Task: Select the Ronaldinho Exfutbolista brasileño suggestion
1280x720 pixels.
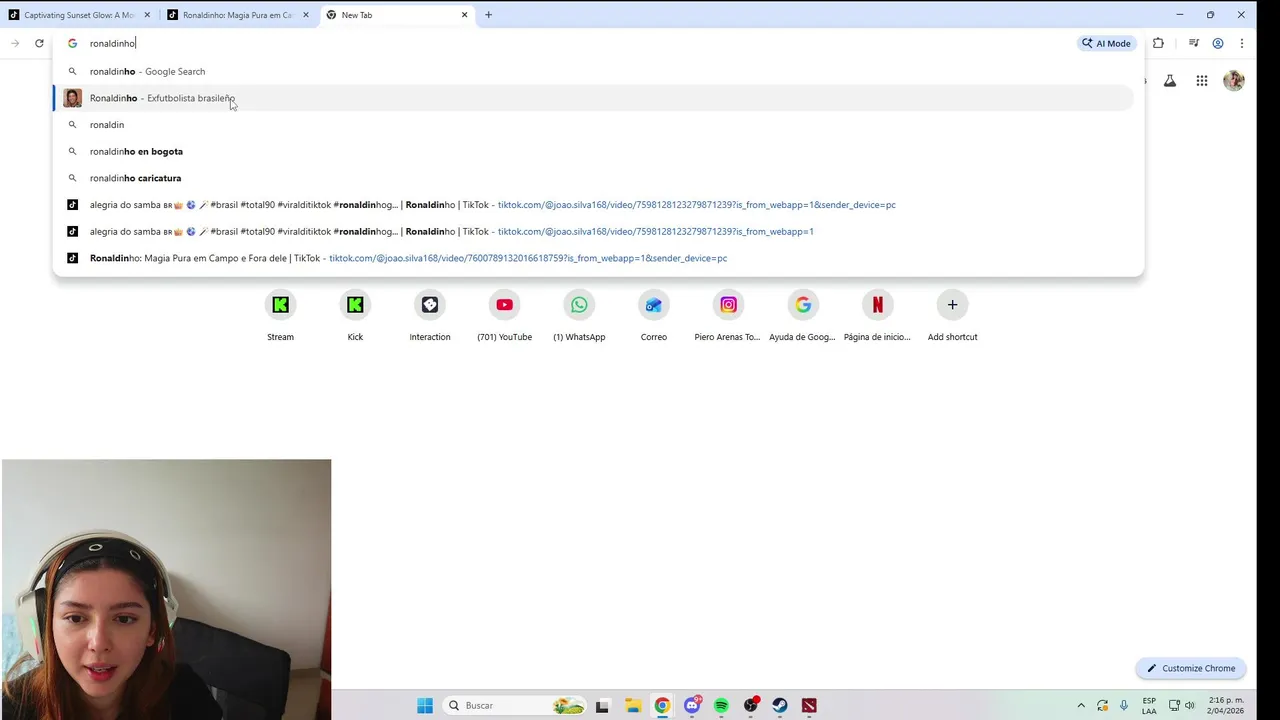Action: pyautogui.click(x=593, y=98)
